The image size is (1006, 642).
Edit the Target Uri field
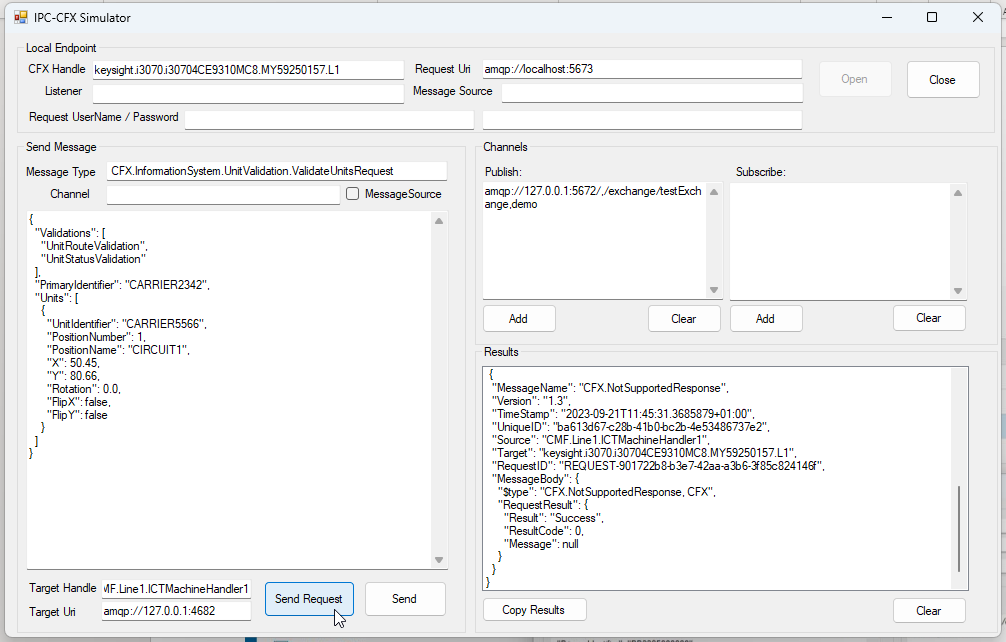(176, 611)
